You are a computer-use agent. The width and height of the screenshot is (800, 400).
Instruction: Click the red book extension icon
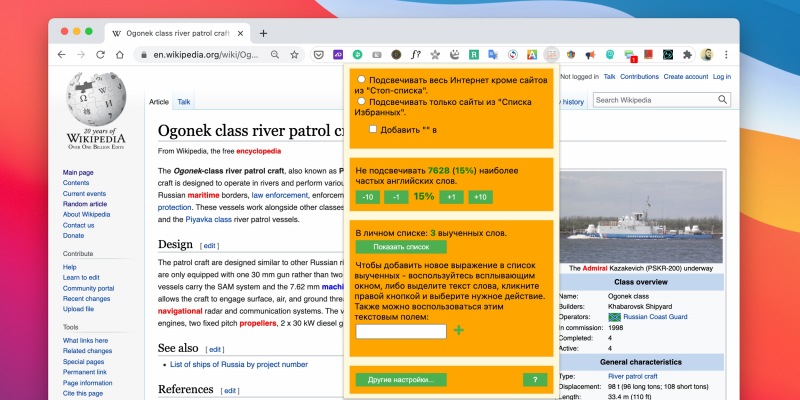pyautogui.click(x=648, y=55)
